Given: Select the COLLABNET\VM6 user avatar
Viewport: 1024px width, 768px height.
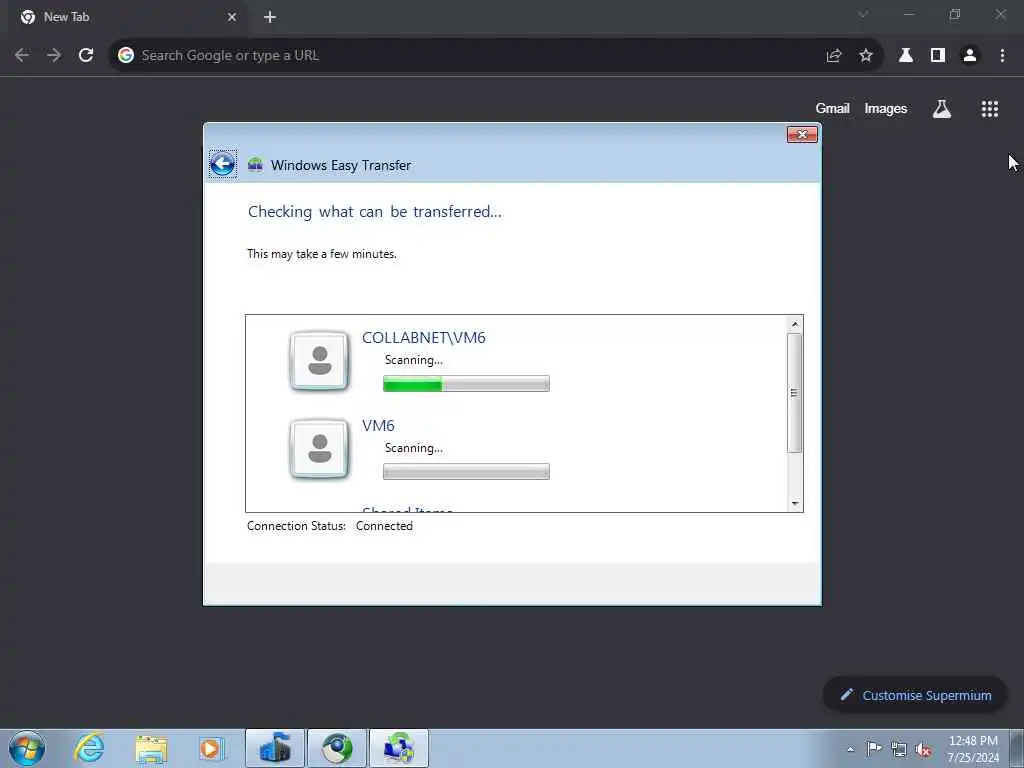Looking at the screenshot, I should click(319, 360).
